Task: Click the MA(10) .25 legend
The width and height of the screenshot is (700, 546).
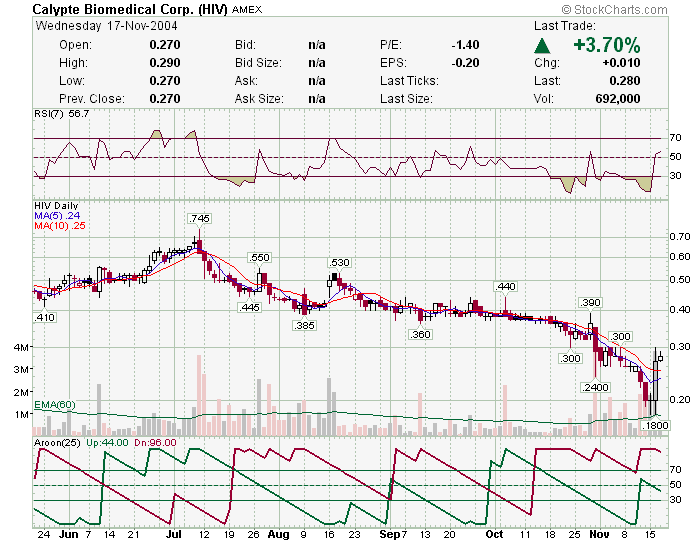Action: [60, 226]
